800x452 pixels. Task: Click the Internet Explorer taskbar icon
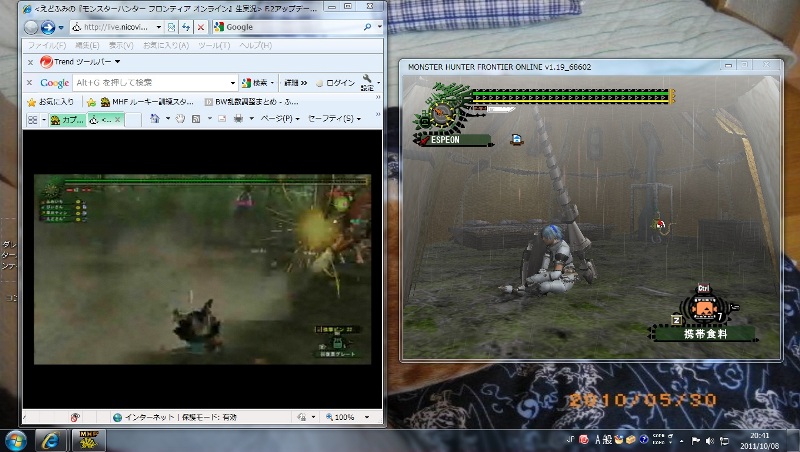point(50,441)
